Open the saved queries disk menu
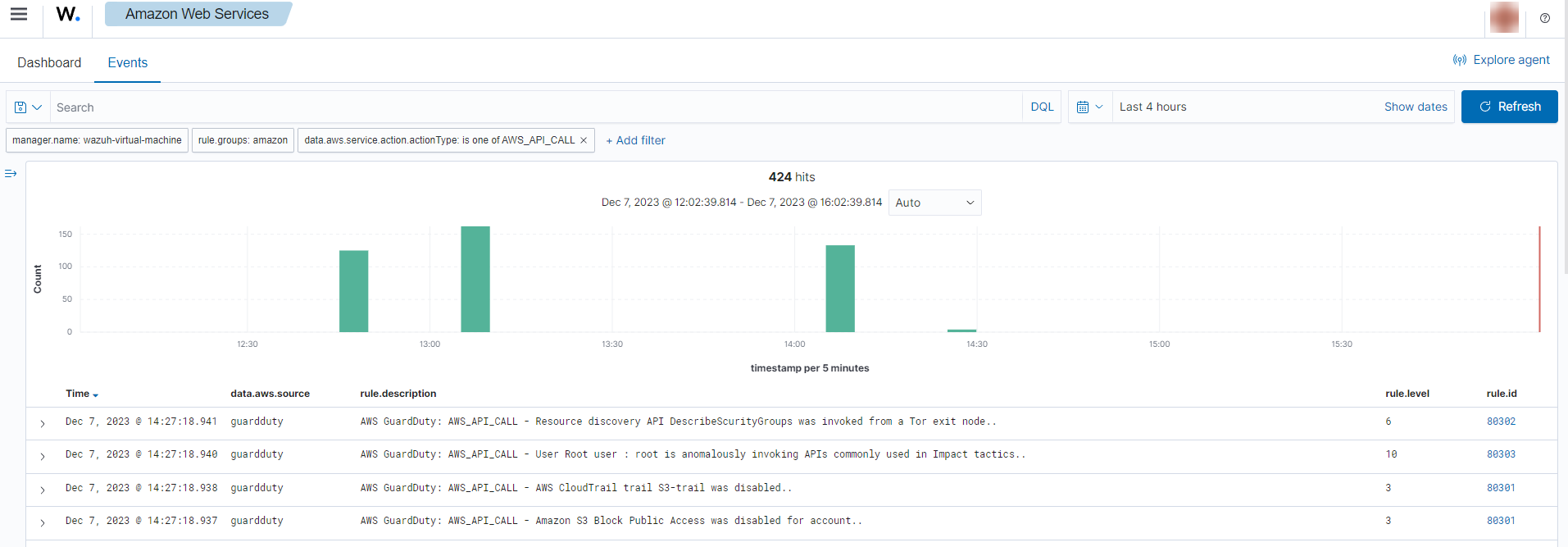The image size is (1568, 547). coord(28,107)
